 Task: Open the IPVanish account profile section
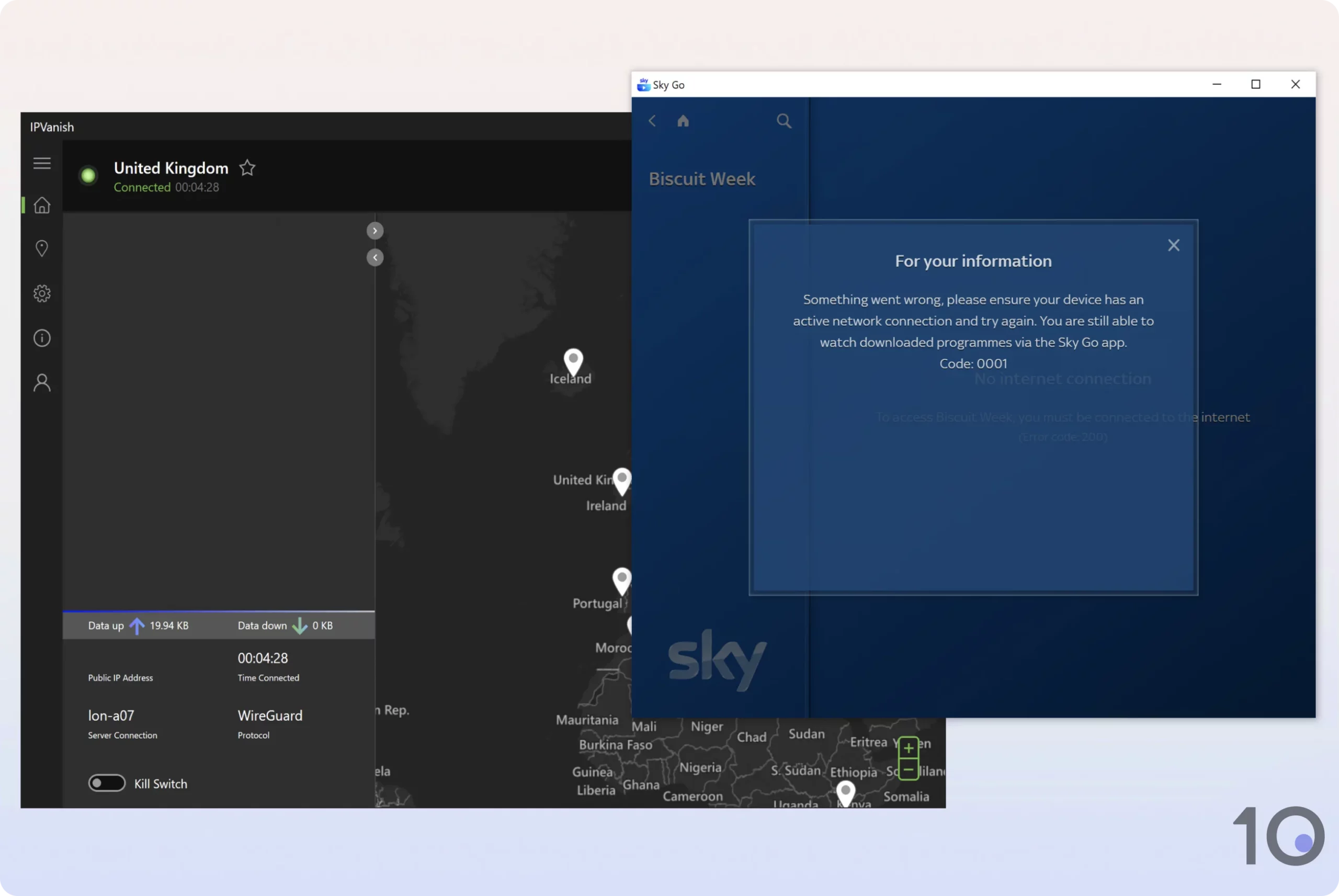[x=42, y=382]
